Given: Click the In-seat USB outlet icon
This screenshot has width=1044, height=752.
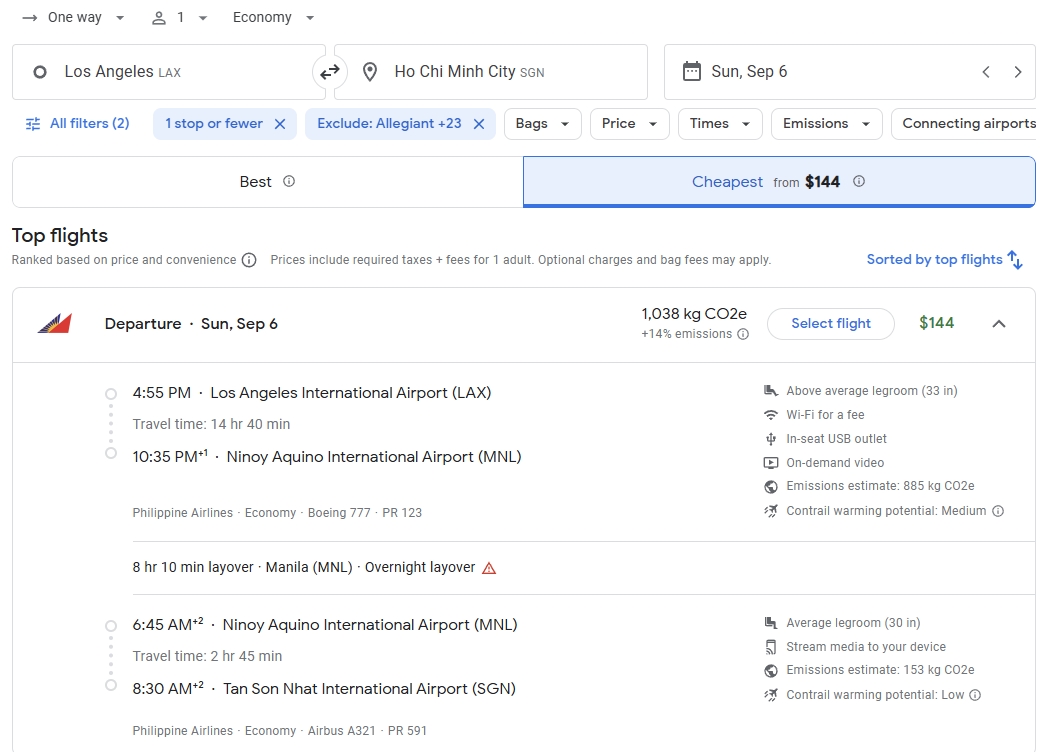Looking at the screenshot, I should click(x=770, y=439).
